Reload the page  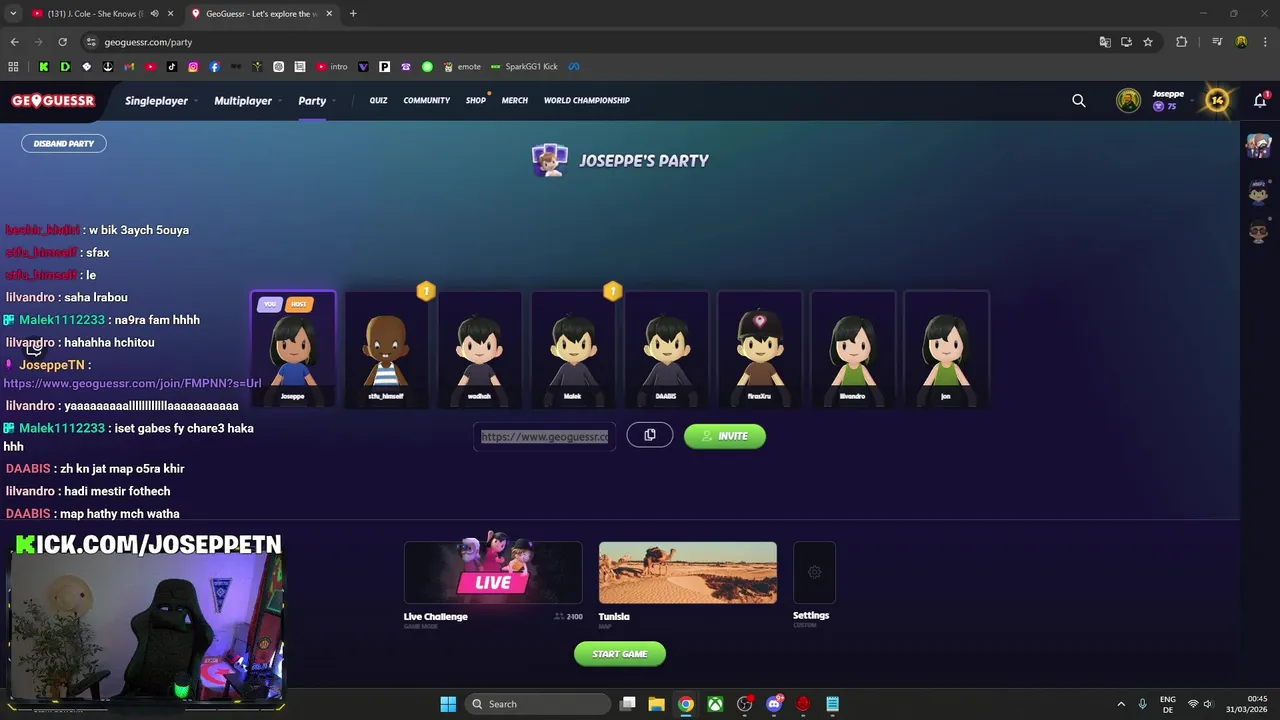point(62,42)
